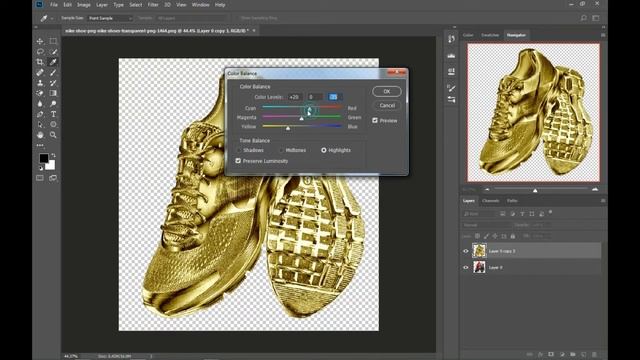Image resolution: width=640 pixels, height=360 pixels.
Task: Select the Clone Stamp tool
Action: click(40, 83)
